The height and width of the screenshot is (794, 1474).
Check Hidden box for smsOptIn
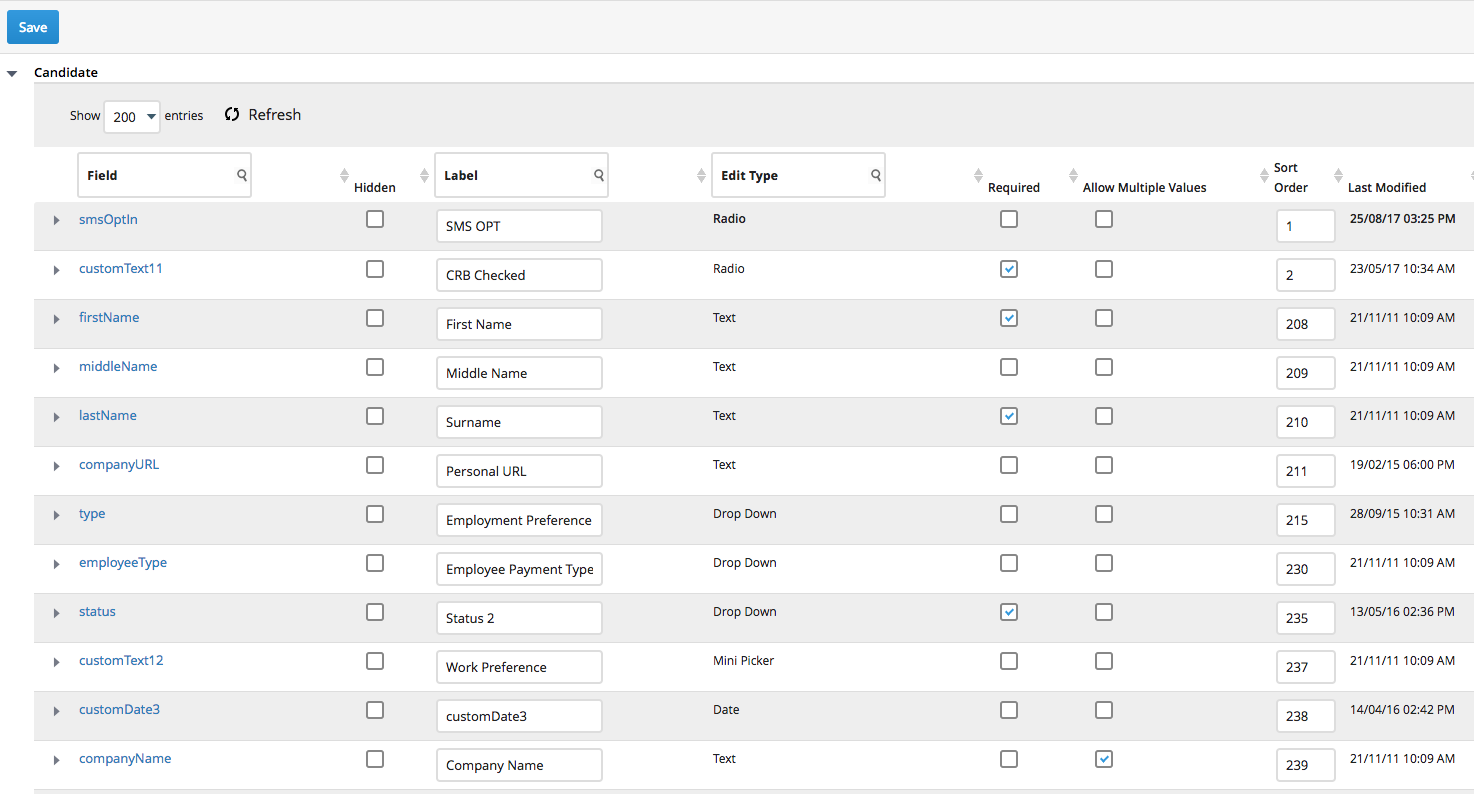coord(375,219)
